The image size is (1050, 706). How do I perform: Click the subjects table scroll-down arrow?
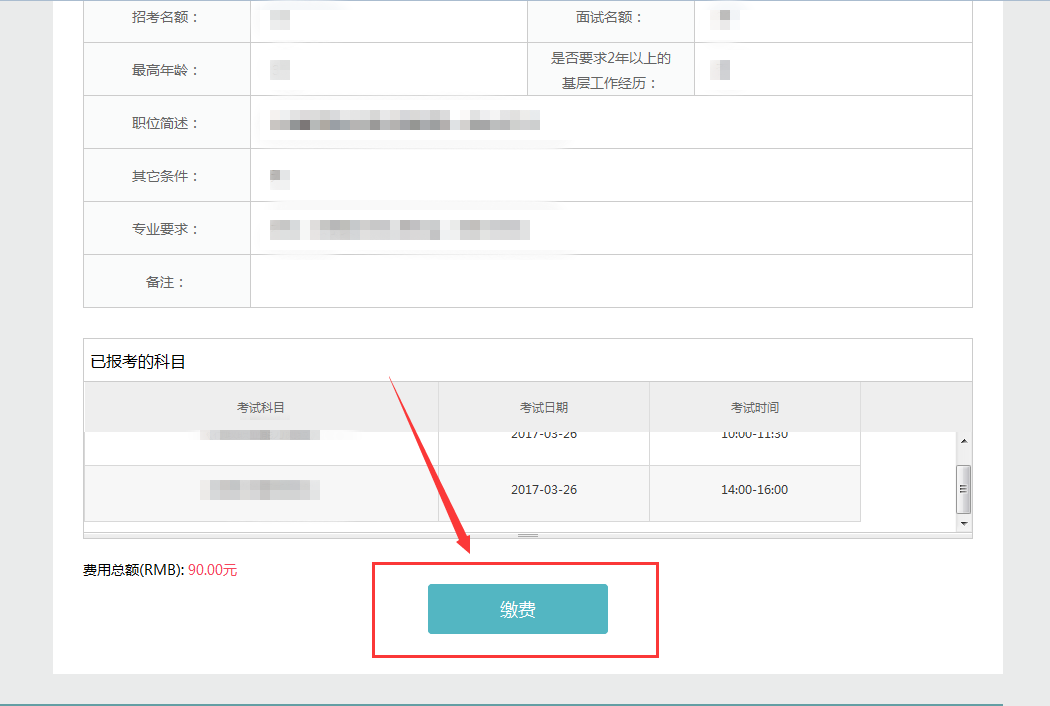click(964, 524)
